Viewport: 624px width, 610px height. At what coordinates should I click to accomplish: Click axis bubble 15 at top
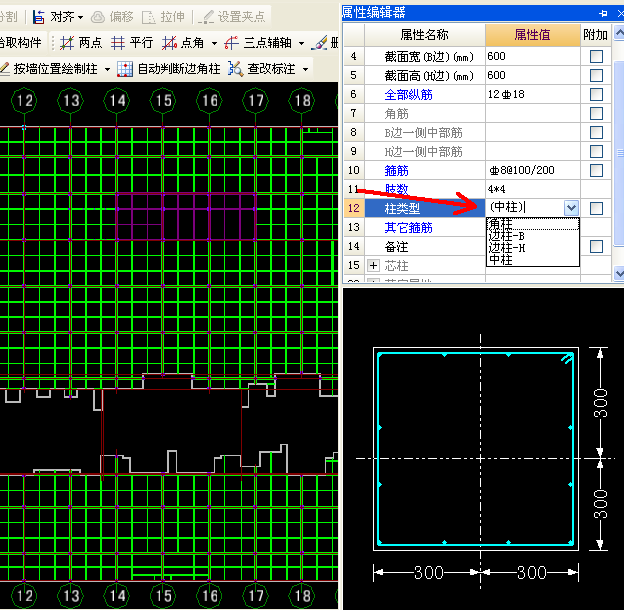(x=163, y=100)
